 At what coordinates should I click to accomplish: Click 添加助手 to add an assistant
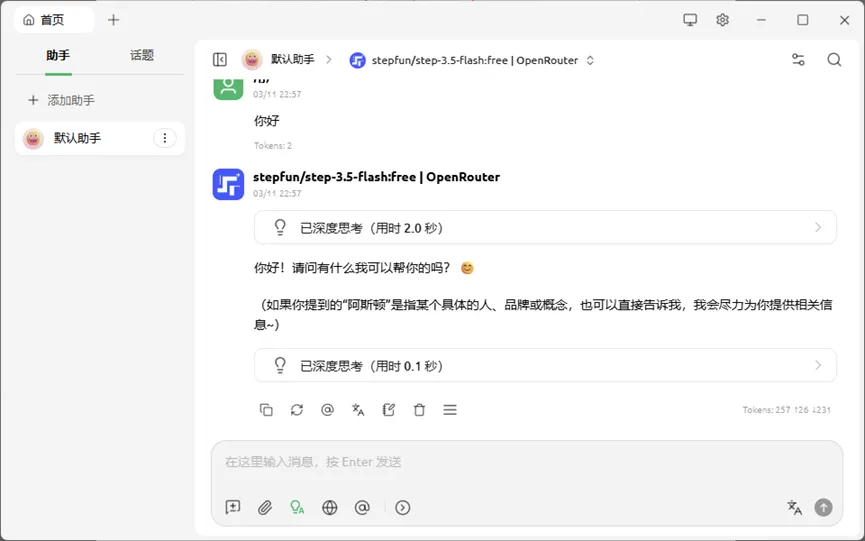pos(61,100)
